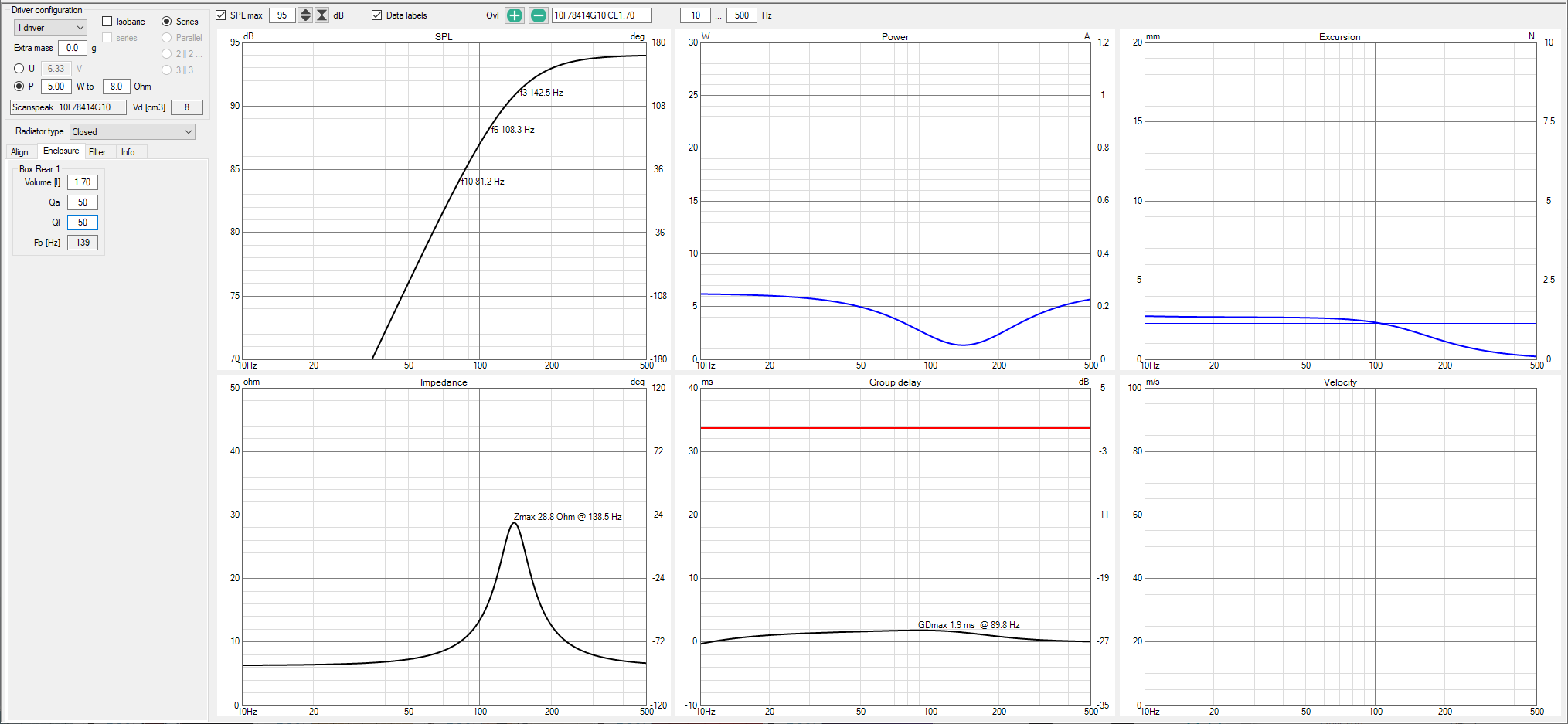Click the SPL graph title
Screen dimensions: 1568x724
click(444, 37)
